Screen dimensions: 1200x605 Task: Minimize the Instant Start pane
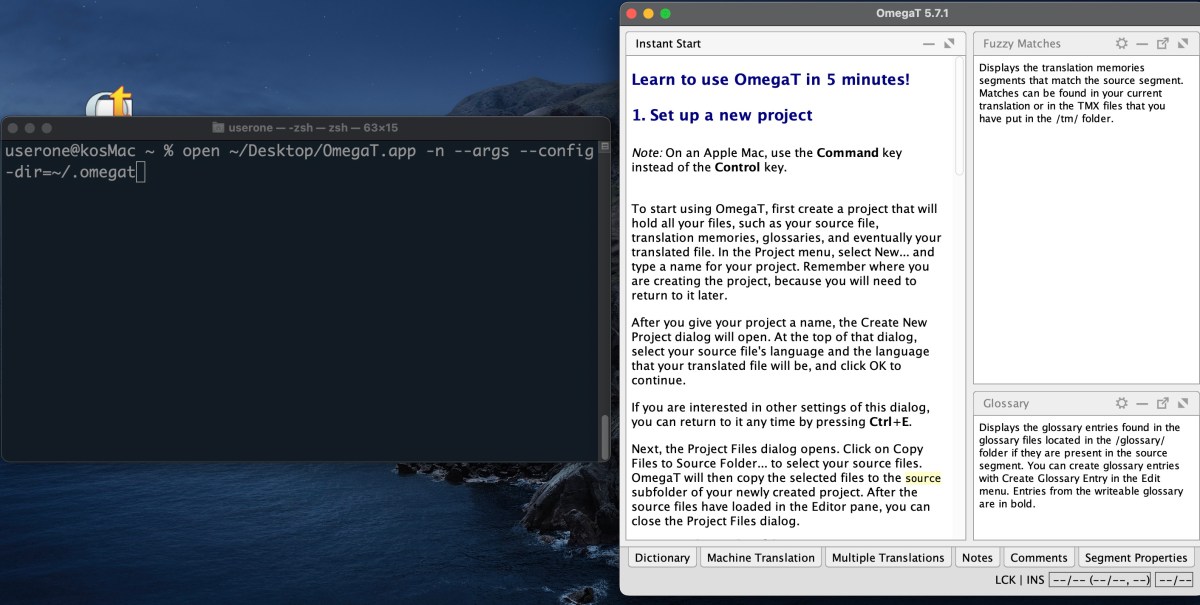(929, 44)
